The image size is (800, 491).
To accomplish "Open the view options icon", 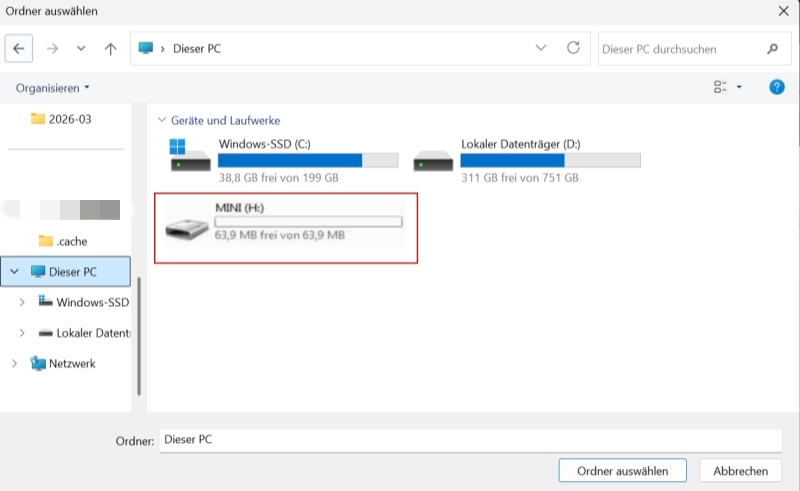I will coord(721,87).
